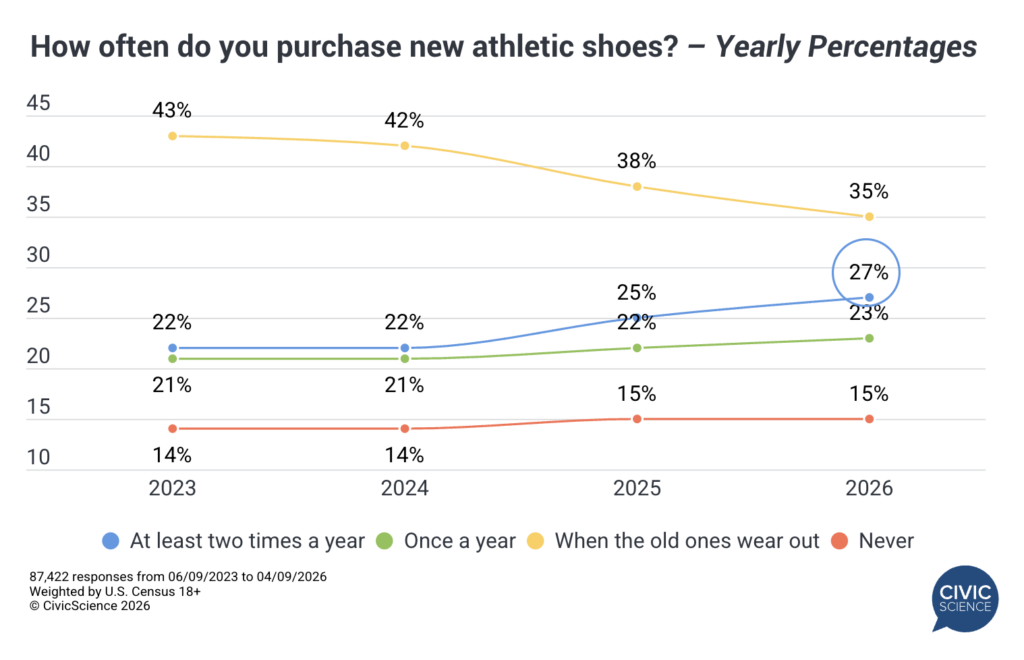This screenshot has width=1024, height=660.
Task: Click the 2026 x-axis label
Action: (x=869, y=490)
